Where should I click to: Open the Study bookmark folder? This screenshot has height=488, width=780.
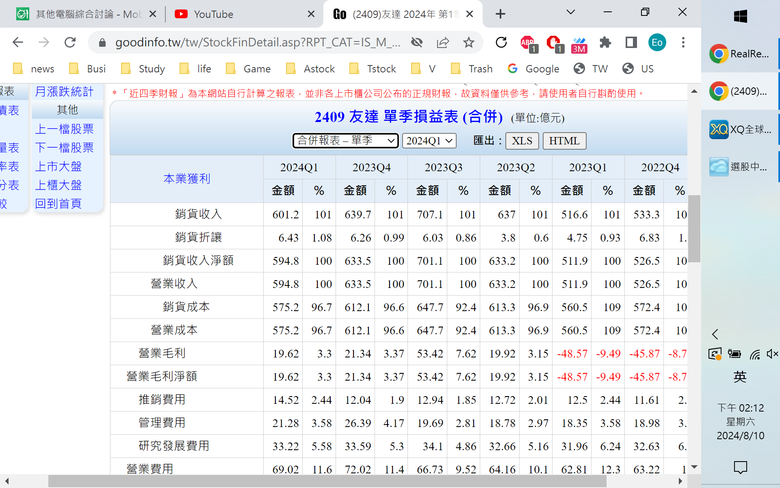143,69
